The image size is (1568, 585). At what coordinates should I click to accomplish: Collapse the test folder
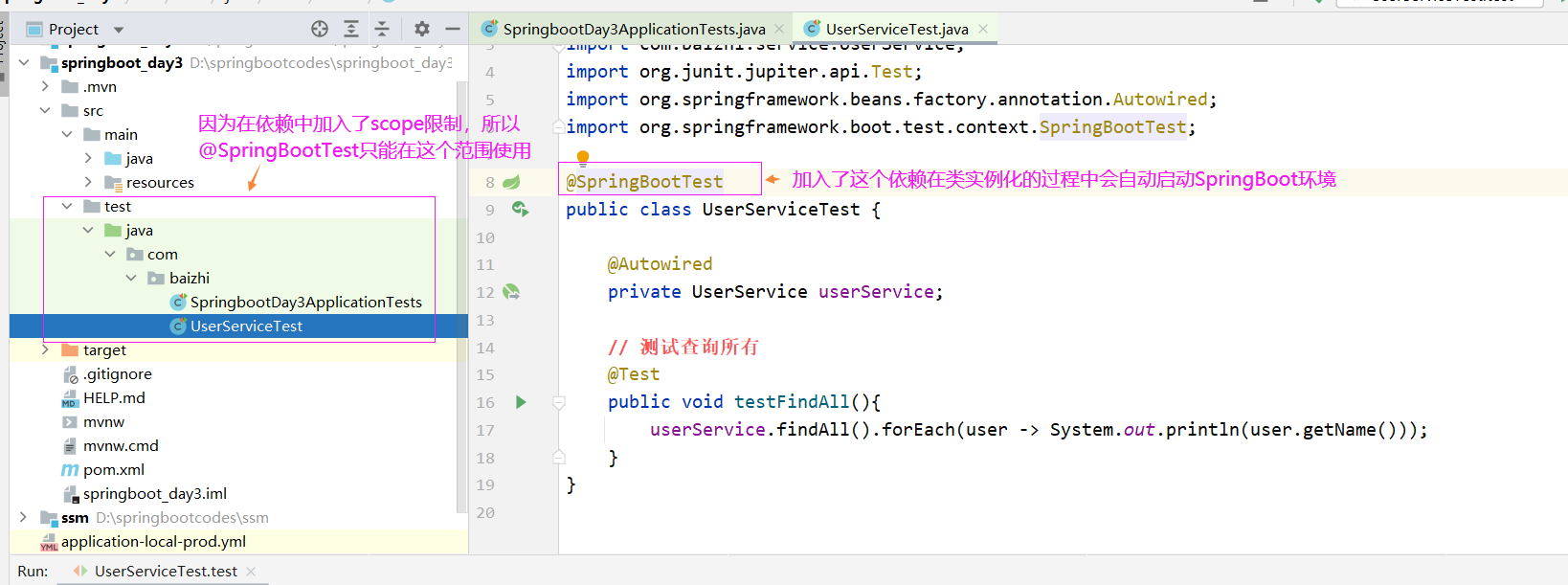[x=67, y=207]
